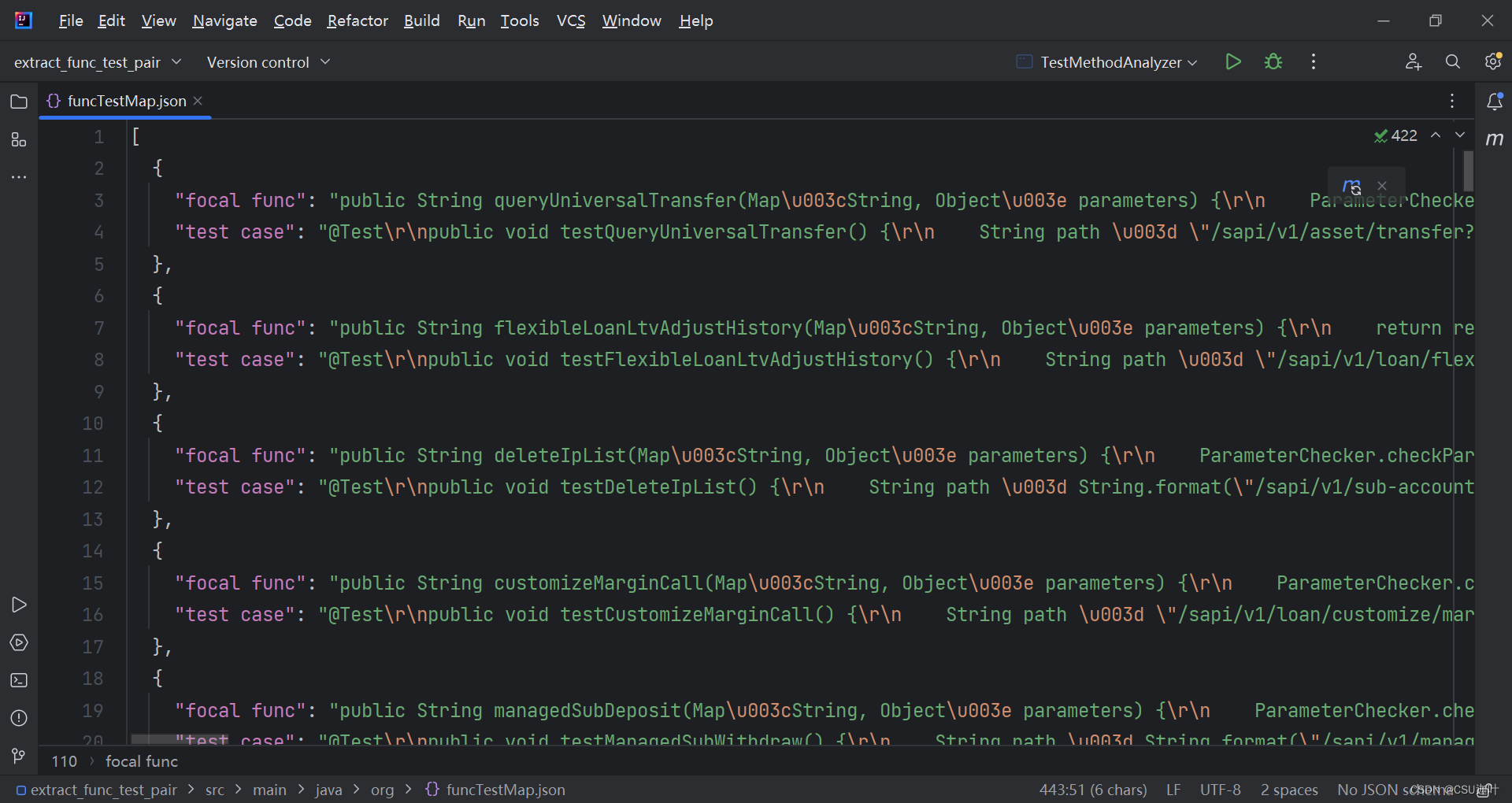
Task: Open the notifications bell
Action: [x=1495, y=102]
